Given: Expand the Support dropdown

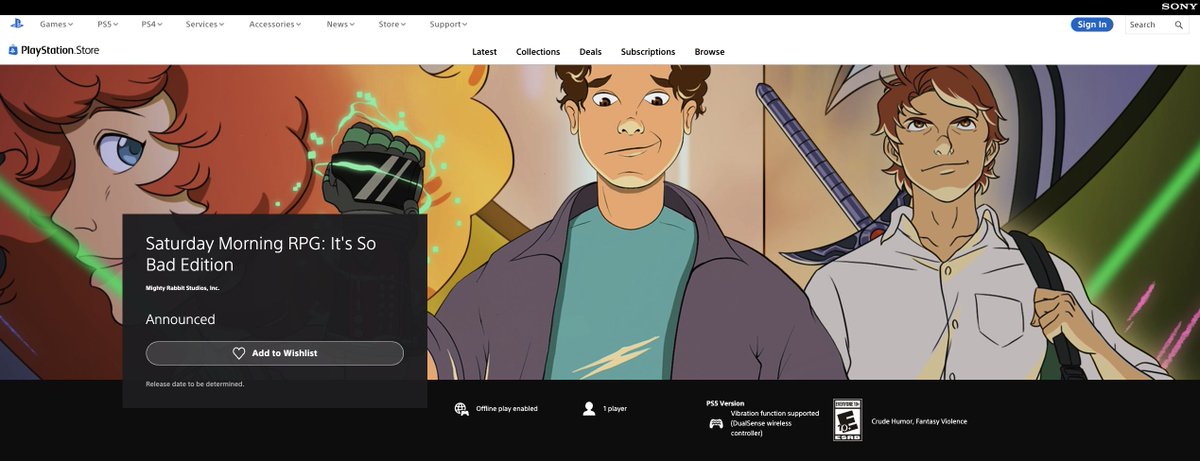Looking at the screenshot, I should 448,24.
